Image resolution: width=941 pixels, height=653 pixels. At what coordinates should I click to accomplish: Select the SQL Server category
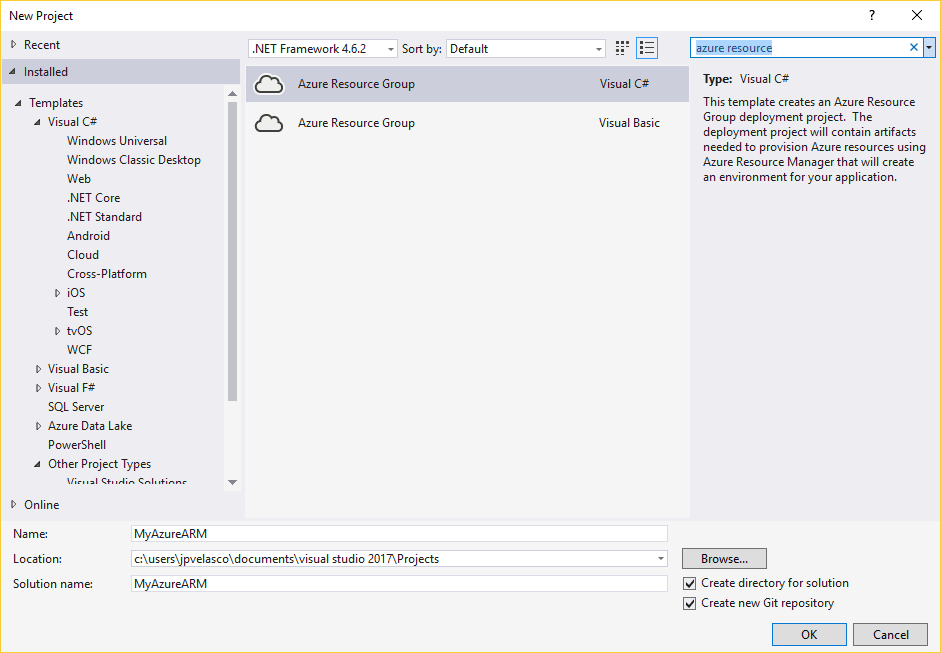76,407
